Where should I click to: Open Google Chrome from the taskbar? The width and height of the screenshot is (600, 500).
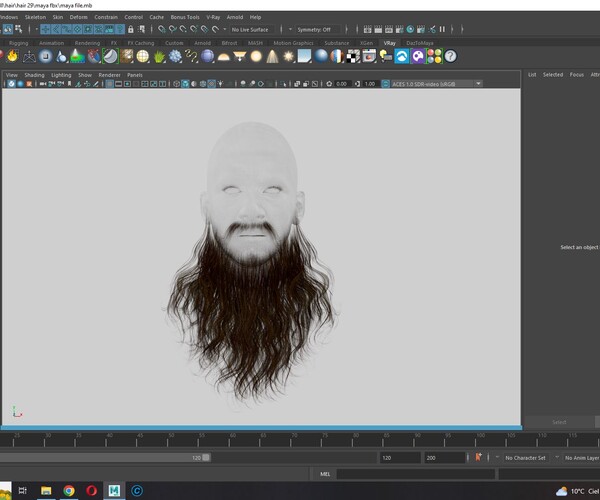point(69,490)
